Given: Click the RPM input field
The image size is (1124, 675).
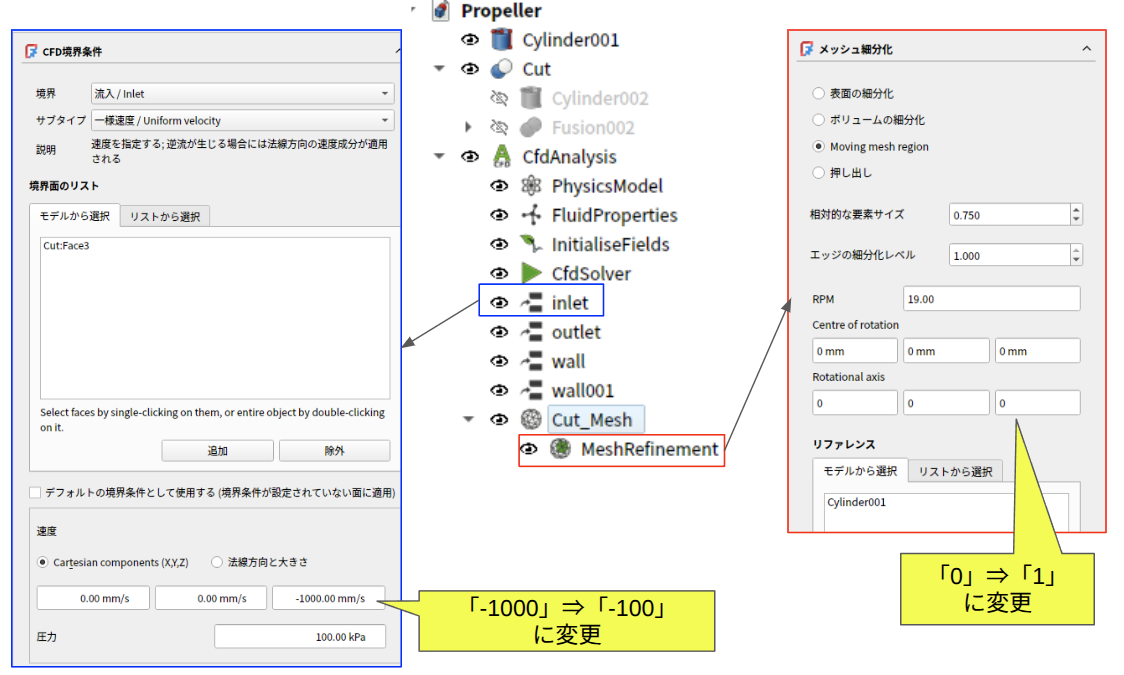Looking at the screenshot, I should 989,298.
